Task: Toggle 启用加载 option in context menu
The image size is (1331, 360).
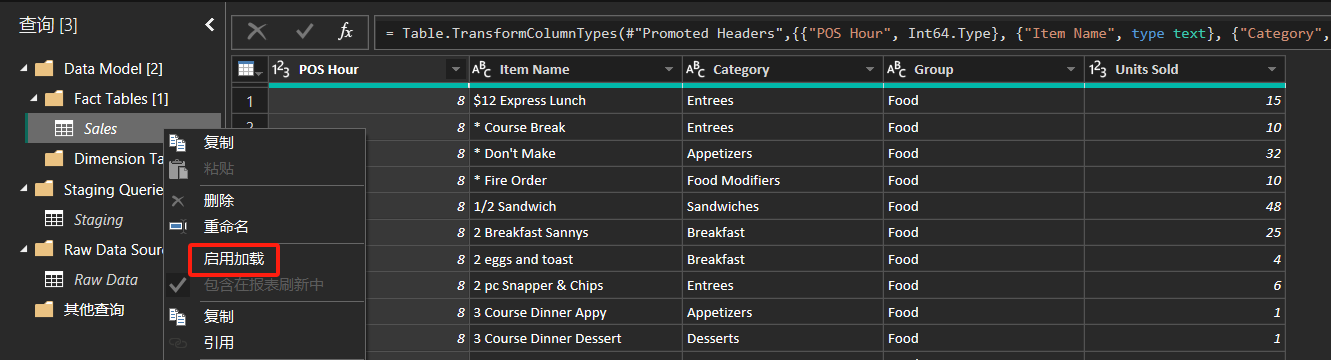Action: [x=234, y=258]
